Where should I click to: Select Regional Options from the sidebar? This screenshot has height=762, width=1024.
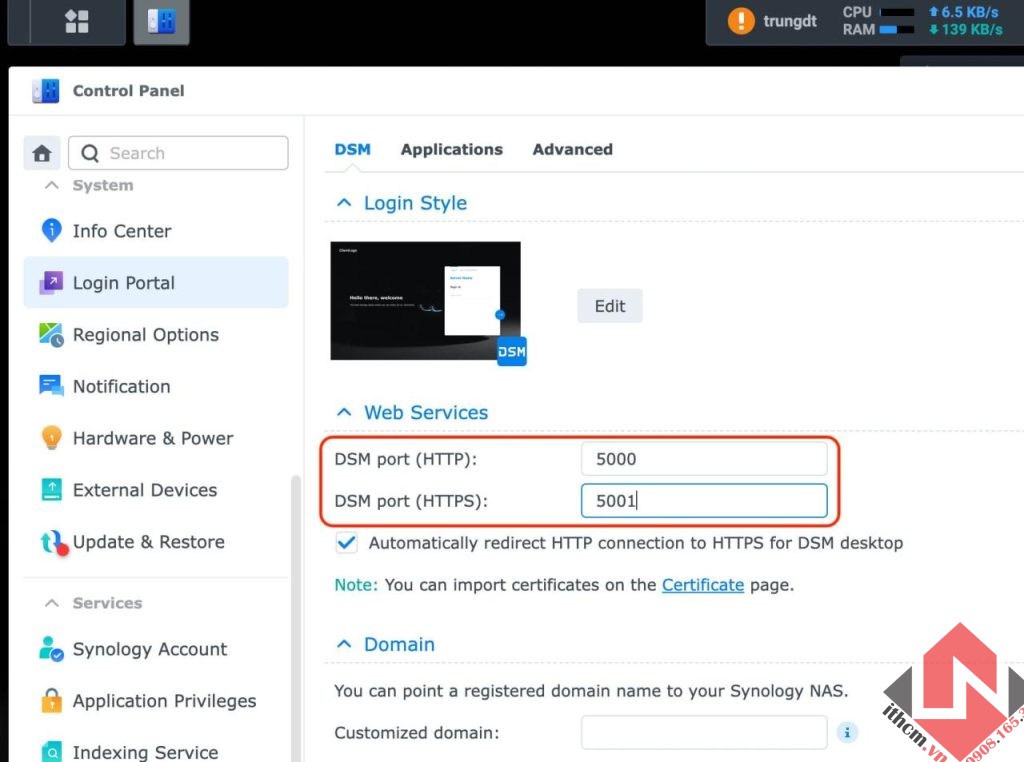click(x=145, y=335)
